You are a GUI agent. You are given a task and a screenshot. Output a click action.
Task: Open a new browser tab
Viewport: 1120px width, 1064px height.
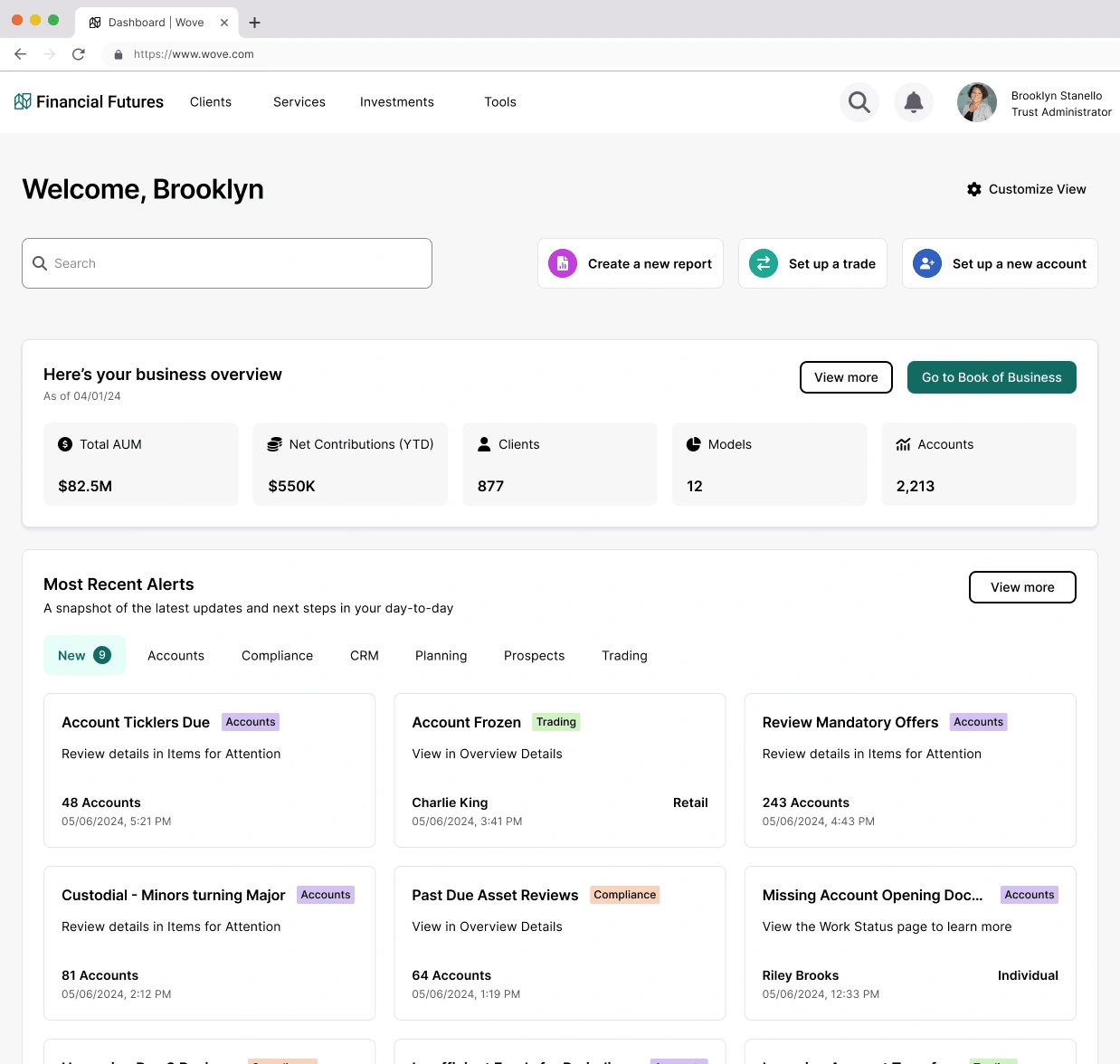[x=255, y=23]
